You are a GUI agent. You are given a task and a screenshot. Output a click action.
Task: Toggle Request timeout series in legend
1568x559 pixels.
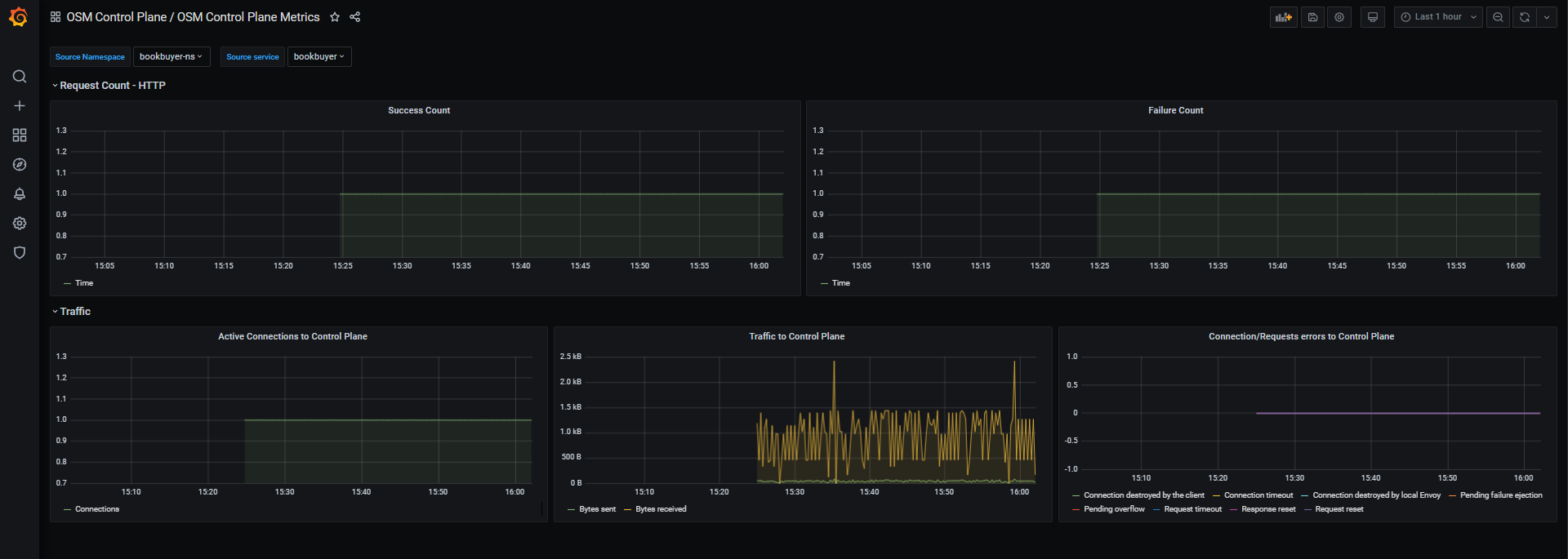point(1193,509)
